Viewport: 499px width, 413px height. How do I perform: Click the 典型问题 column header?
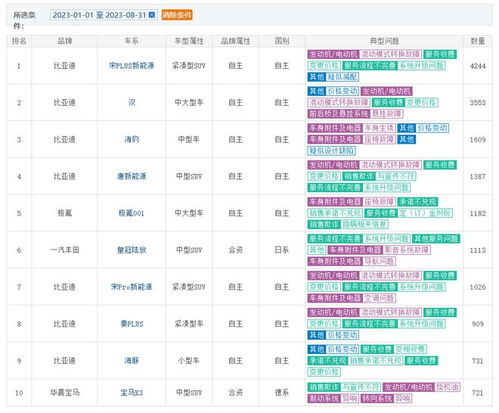[x=384, y=41]
